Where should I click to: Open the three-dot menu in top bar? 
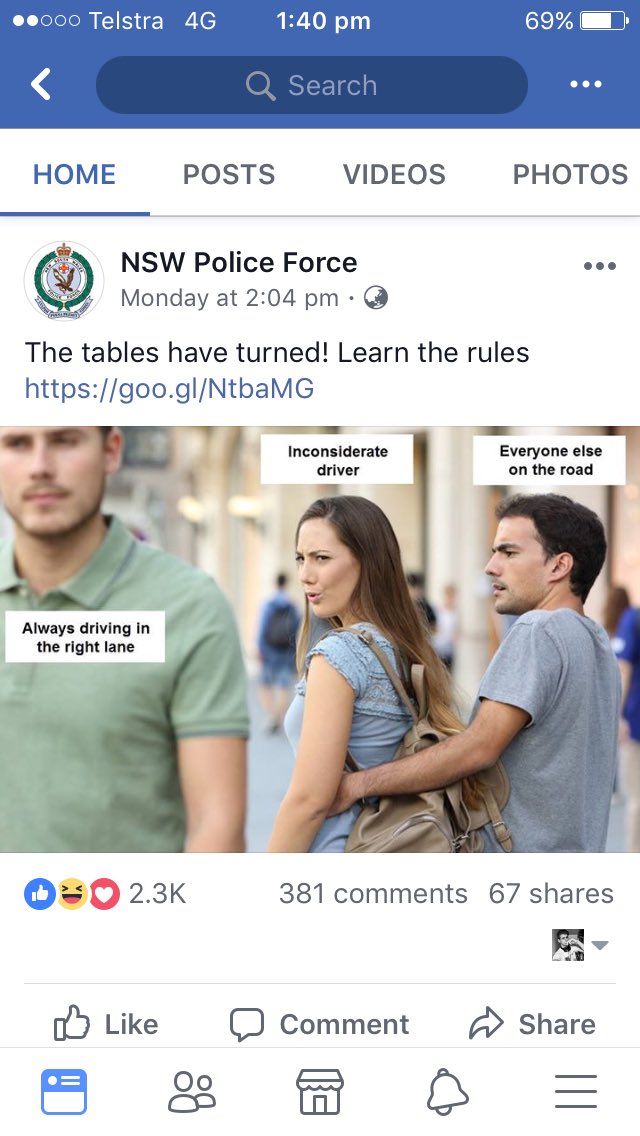pyautogui.click(x=586, y=84)
